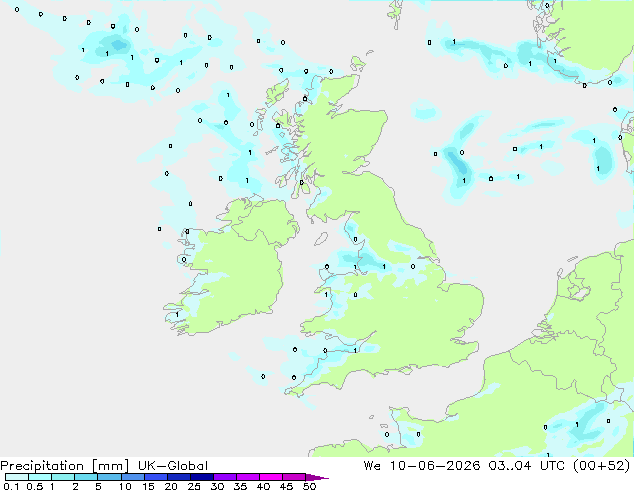The width and height of the screenshot is (634, 490).
Task: Click the "0.1" legend scale label
Action: point(11,486)
